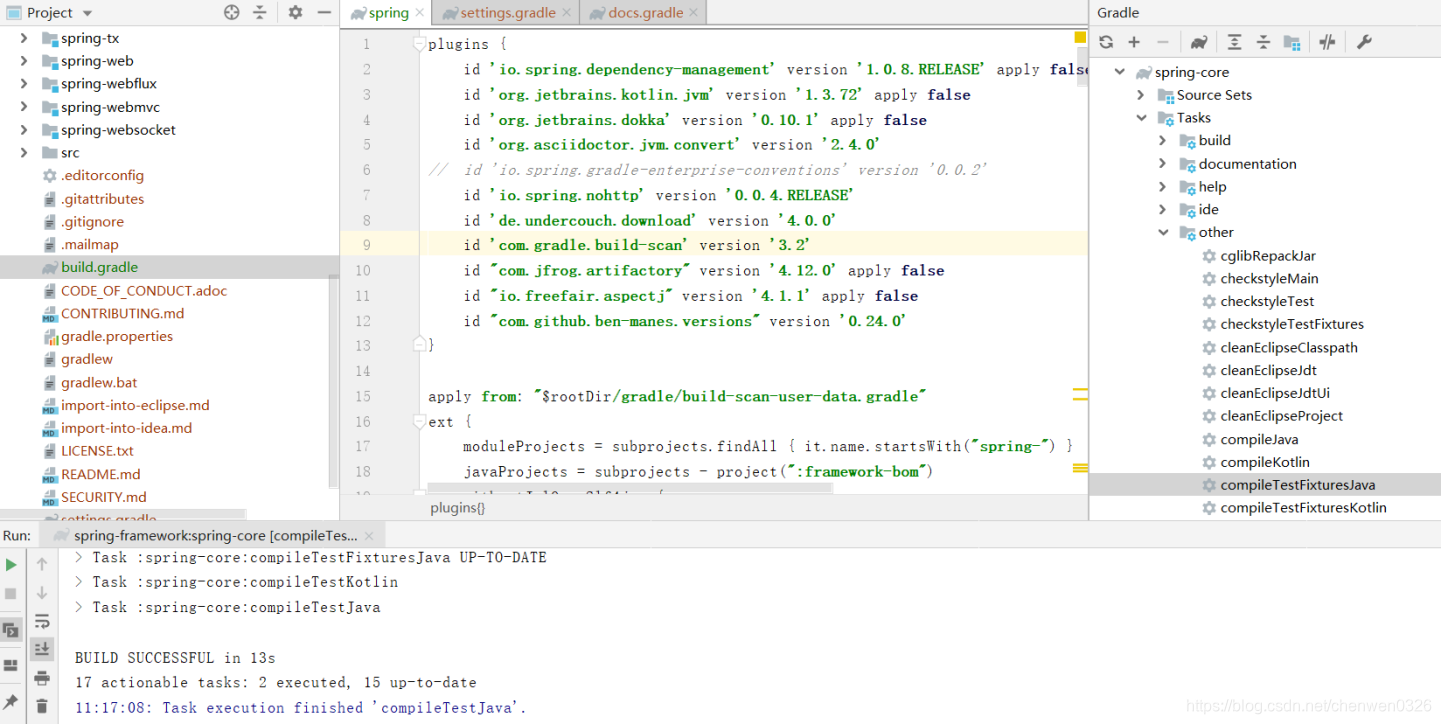Open Gradle build tool settings wrench

coord(1364,42)
